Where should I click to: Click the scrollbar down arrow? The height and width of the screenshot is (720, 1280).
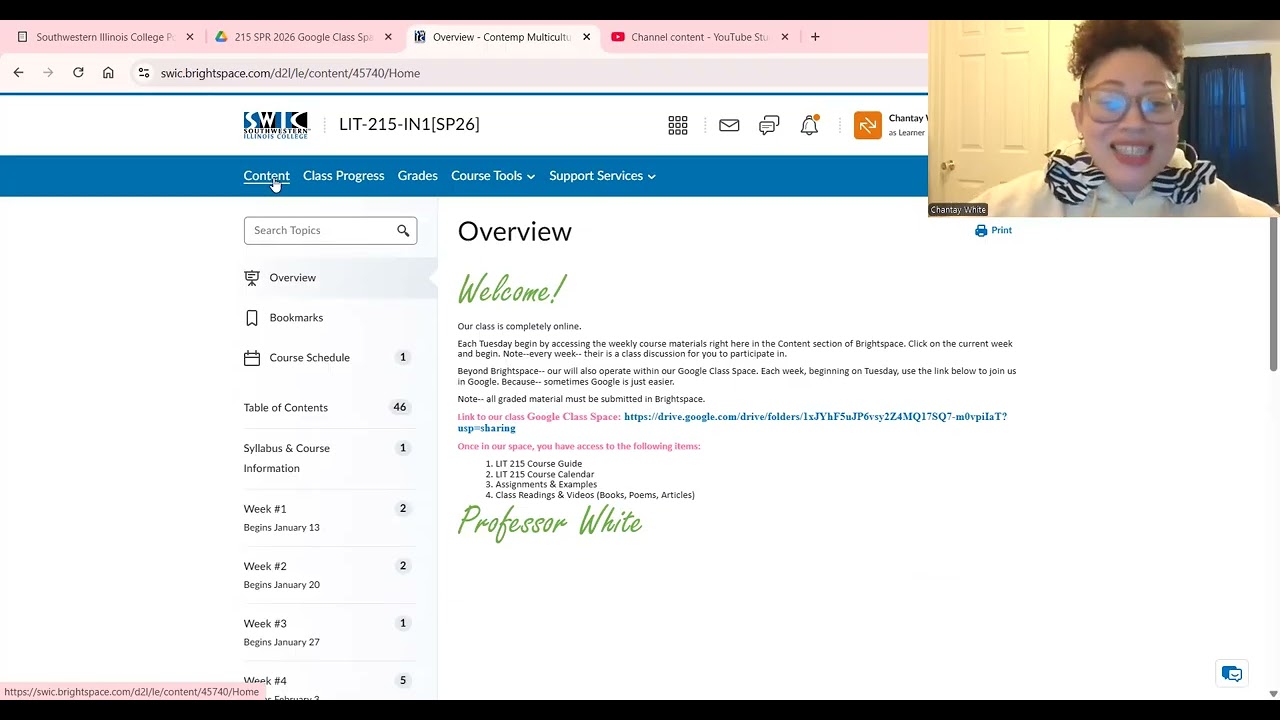[x=1273, y=693]
